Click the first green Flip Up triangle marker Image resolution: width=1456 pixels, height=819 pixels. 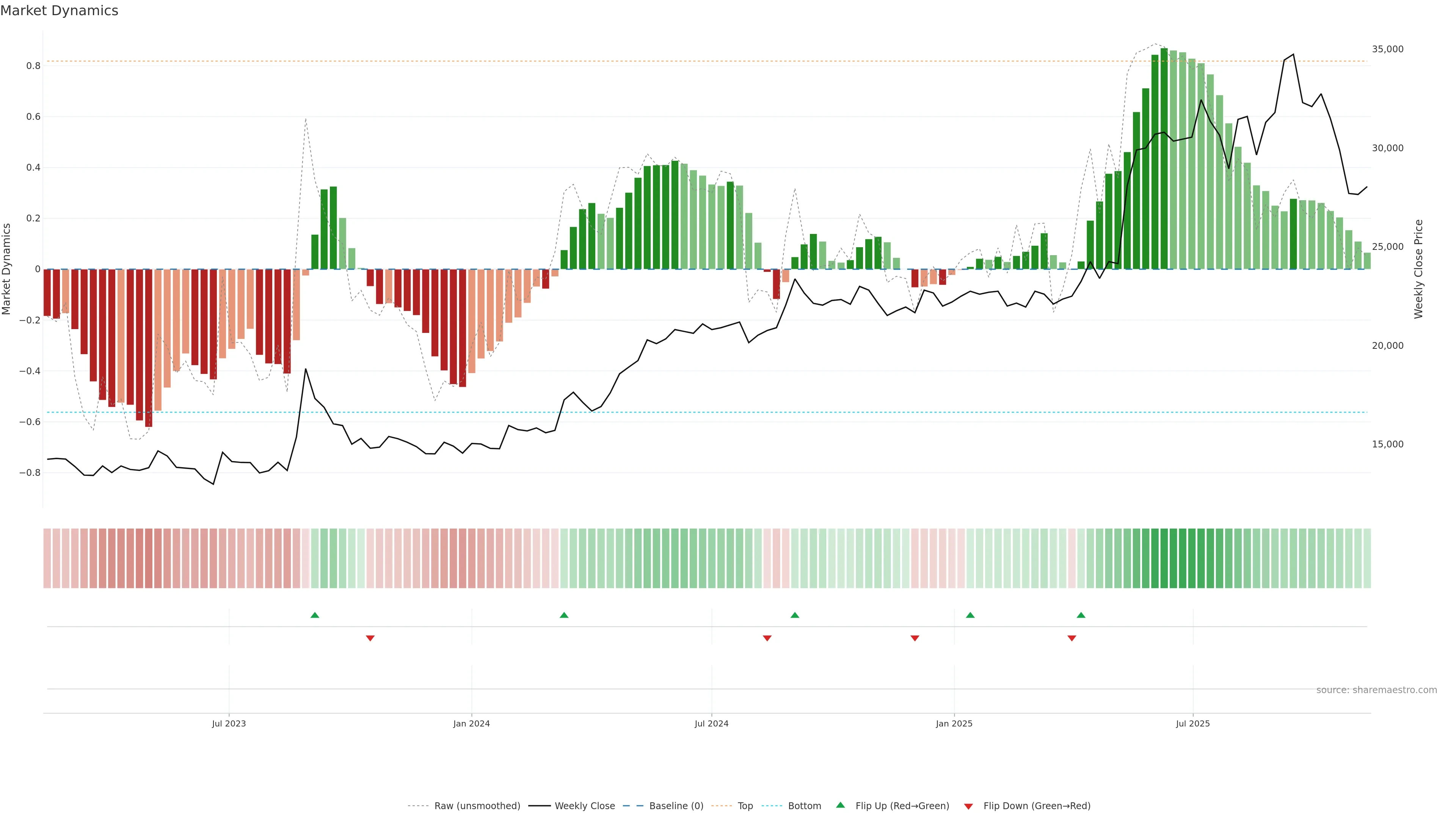pos(315,615)
